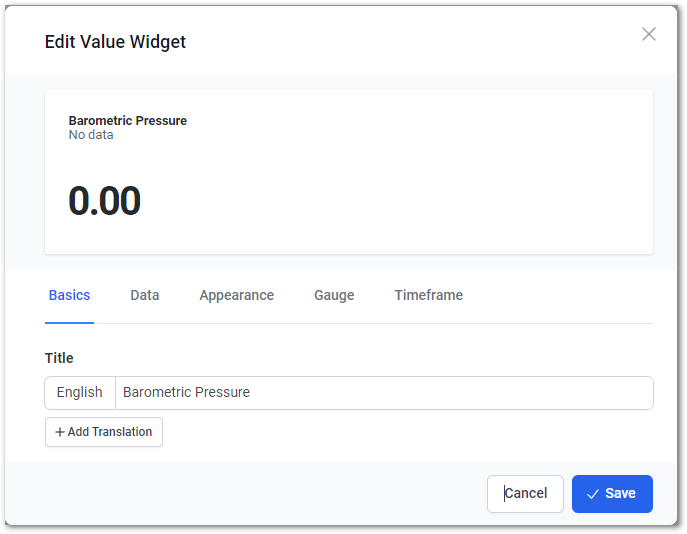This screenshot has width=687, height=534.
Task: Switch to the Basics tab
Action: coord(69,295)
